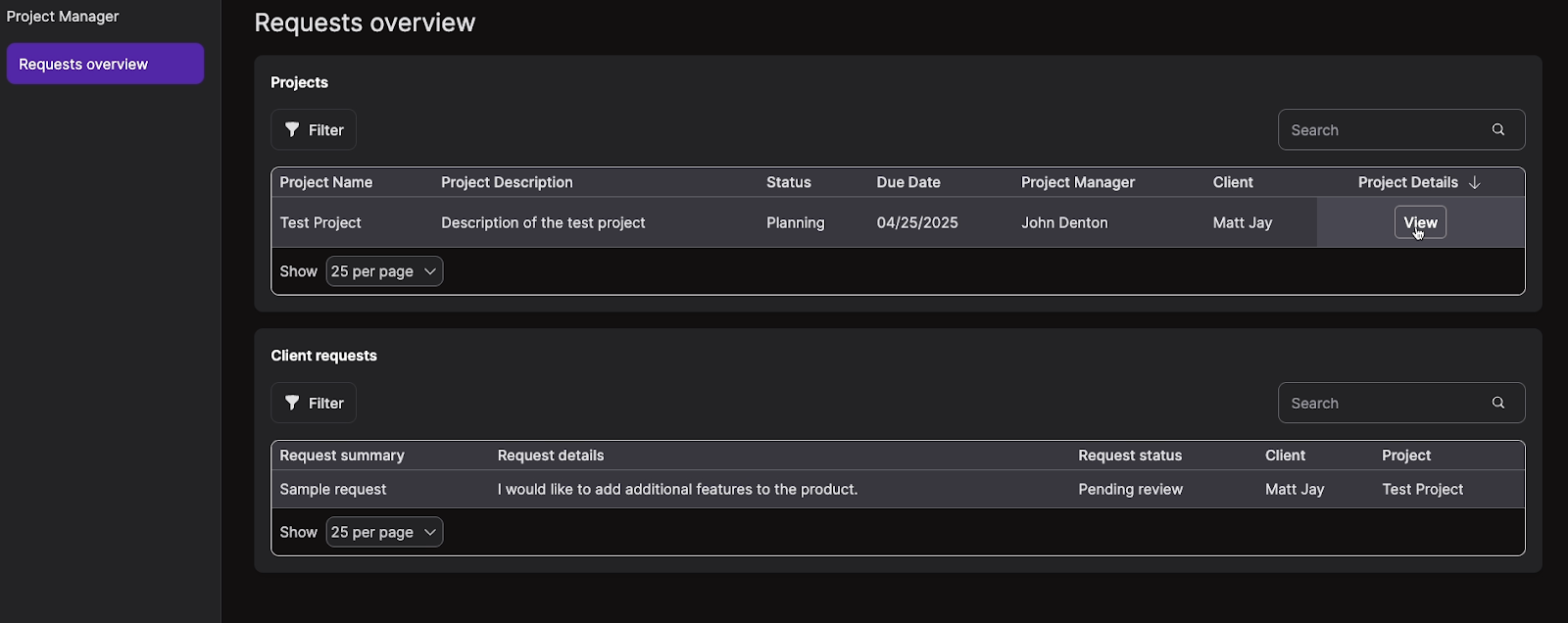Image resolution: width=1568 pixels, height=623 pixels.
Task: Click the Client requests section heading
Action: [x=323, y=356]
